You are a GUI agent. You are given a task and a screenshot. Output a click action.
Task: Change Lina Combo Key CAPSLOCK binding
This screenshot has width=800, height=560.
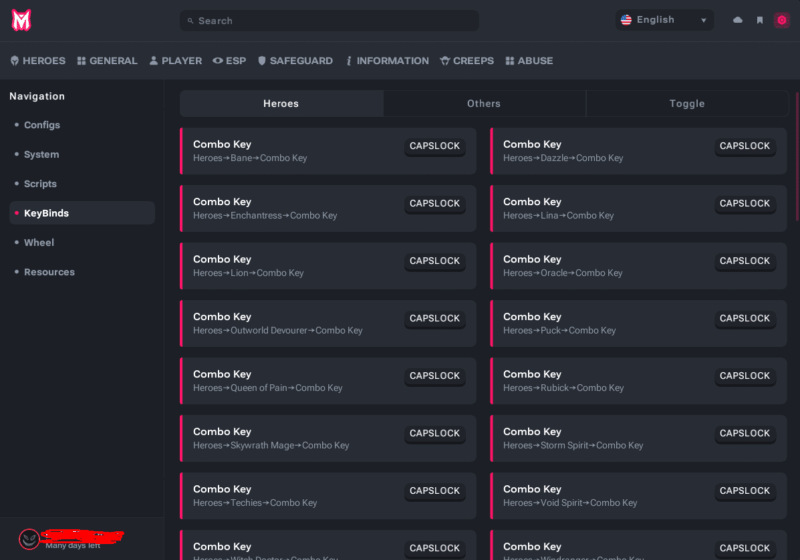pyautogui.click(x=745, y=203)
